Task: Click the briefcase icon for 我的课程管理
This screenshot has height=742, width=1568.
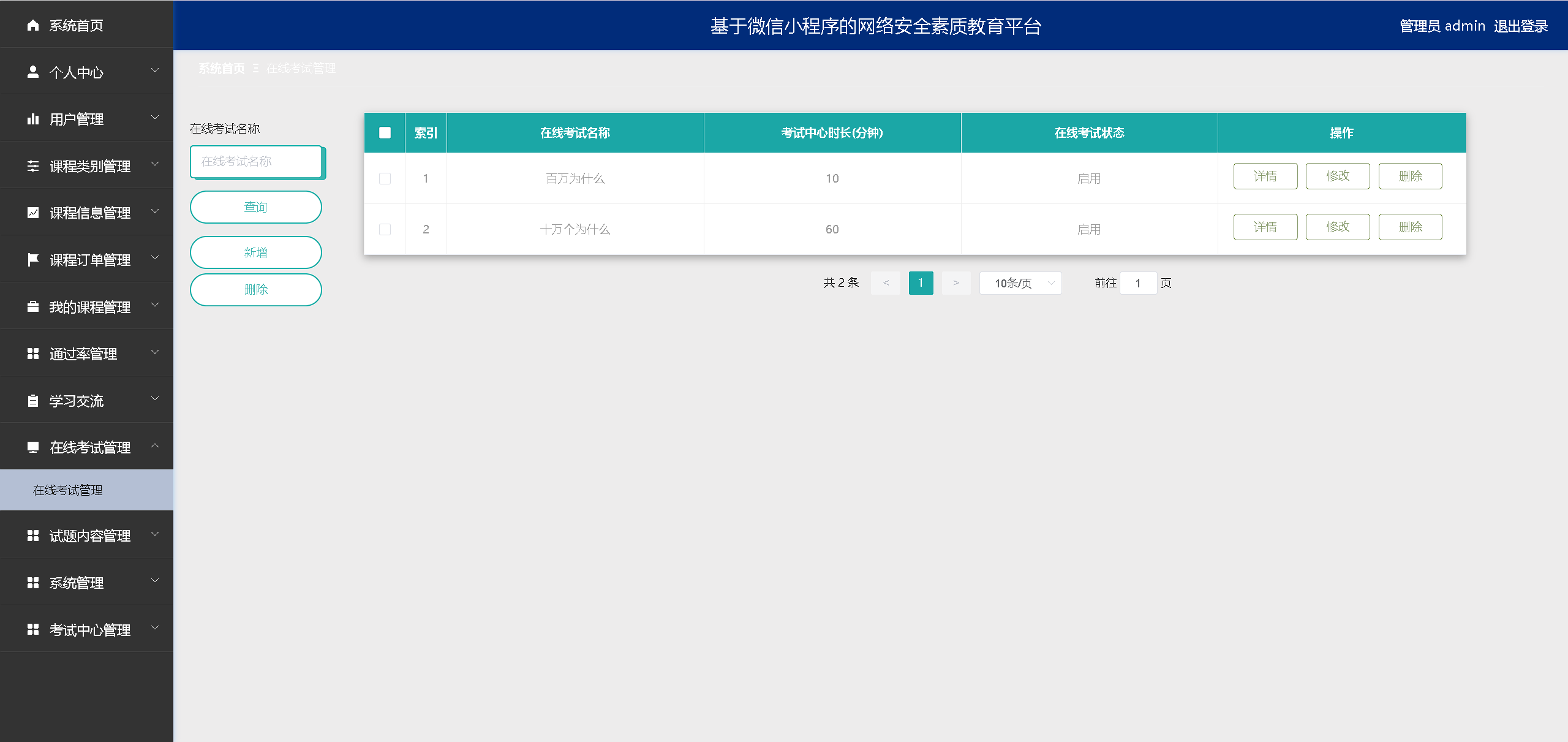Action: click(33, 307)
